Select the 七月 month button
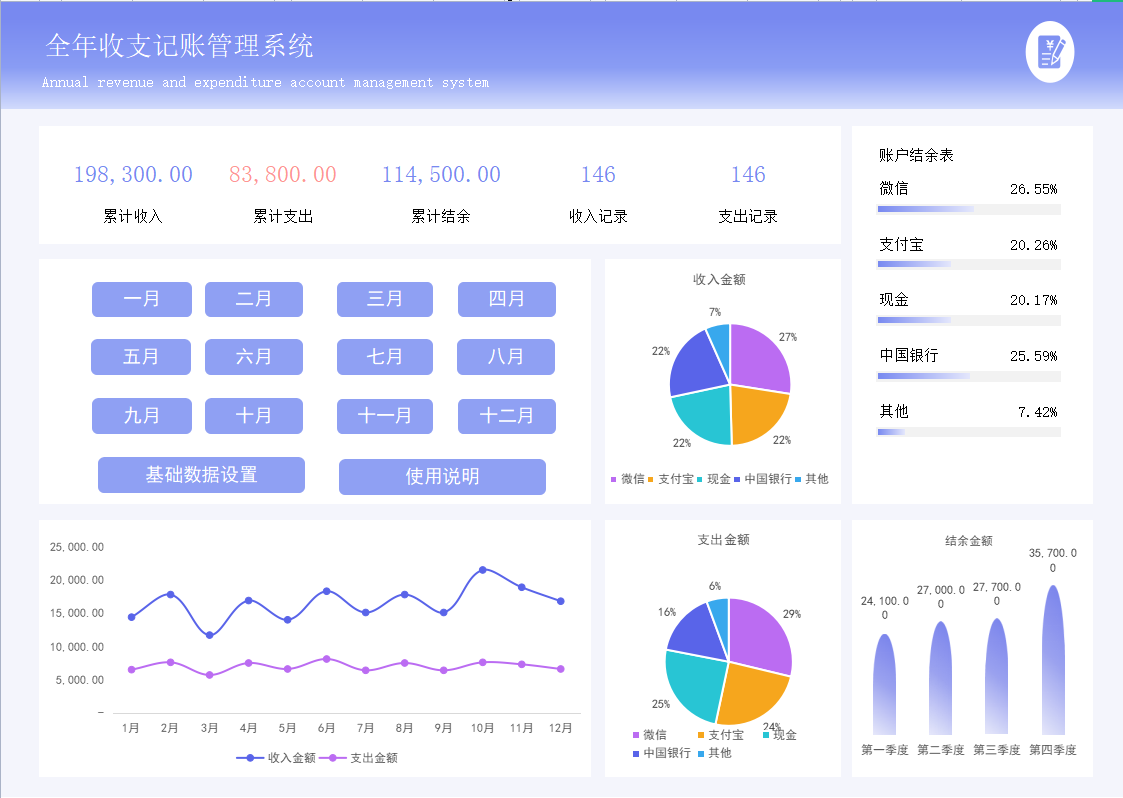 [384, 357]
